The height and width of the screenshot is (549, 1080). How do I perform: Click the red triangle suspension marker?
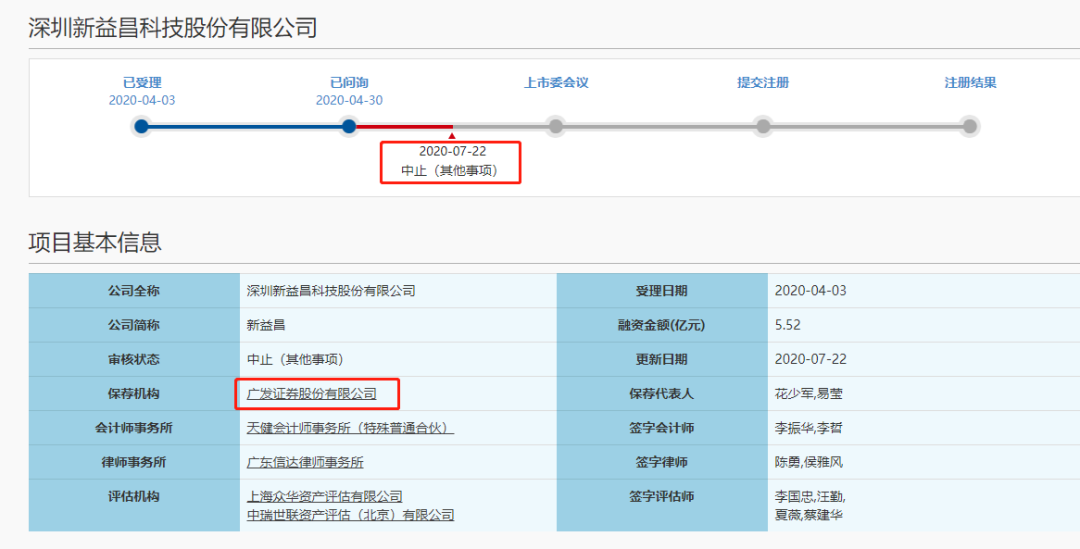[x=452, y=135]
